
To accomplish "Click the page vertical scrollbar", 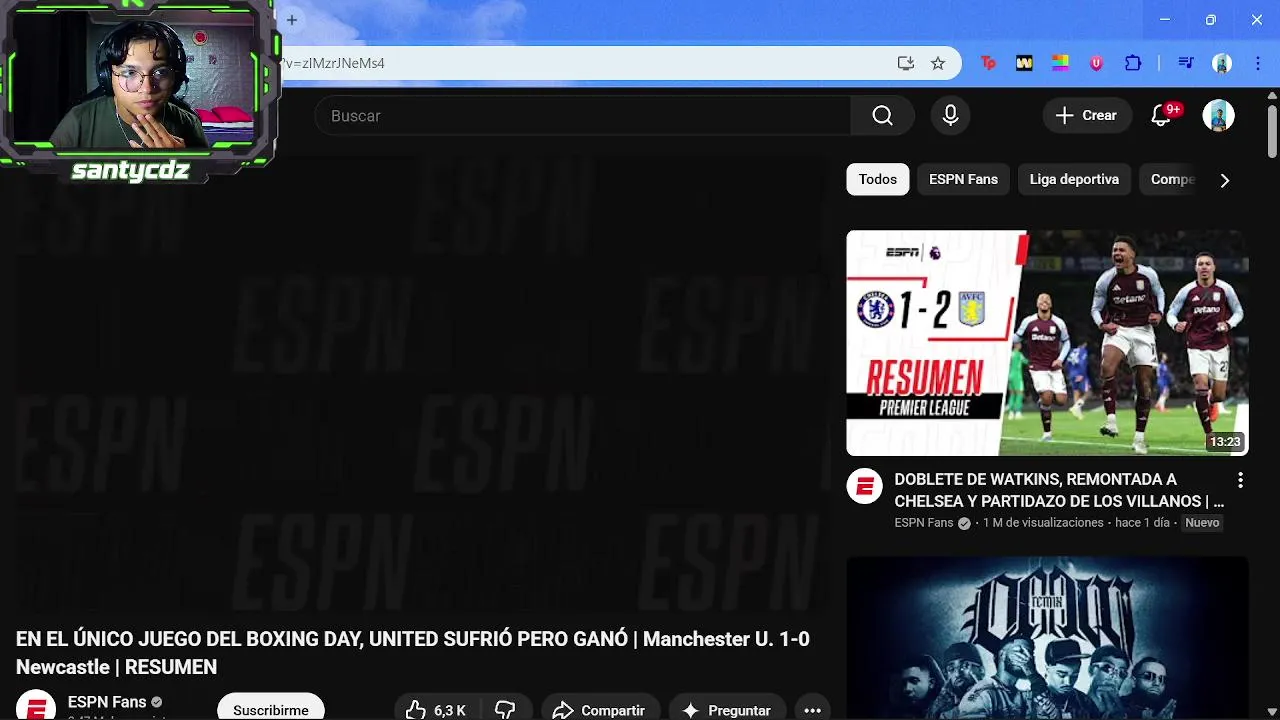I will pyautogui.click(x=1272, y=130).
